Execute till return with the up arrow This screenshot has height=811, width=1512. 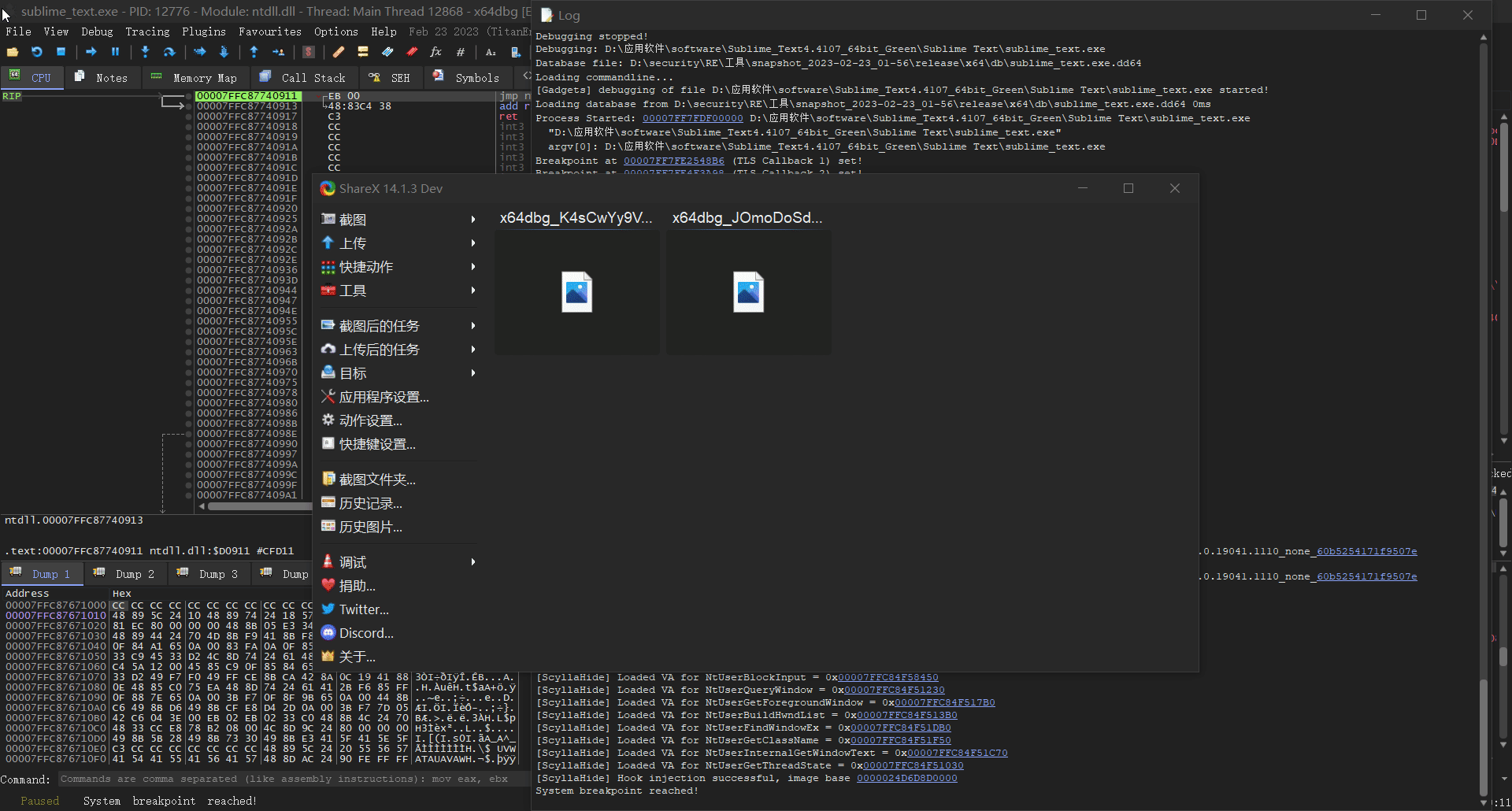pos(254,52)
